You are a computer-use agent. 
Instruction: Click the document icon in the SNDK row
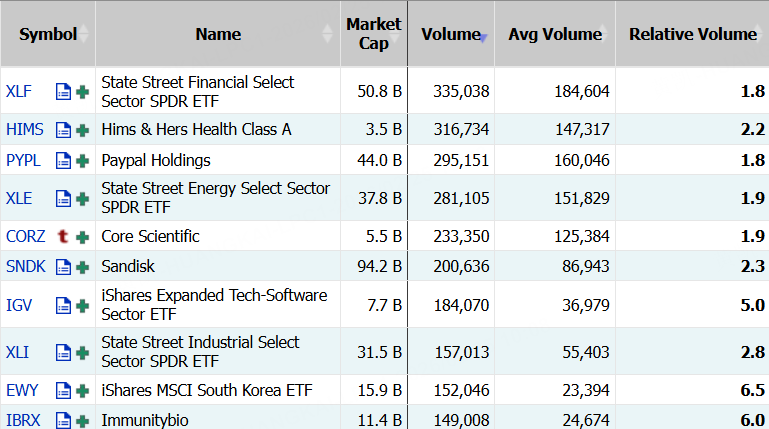tap(63, 267)
